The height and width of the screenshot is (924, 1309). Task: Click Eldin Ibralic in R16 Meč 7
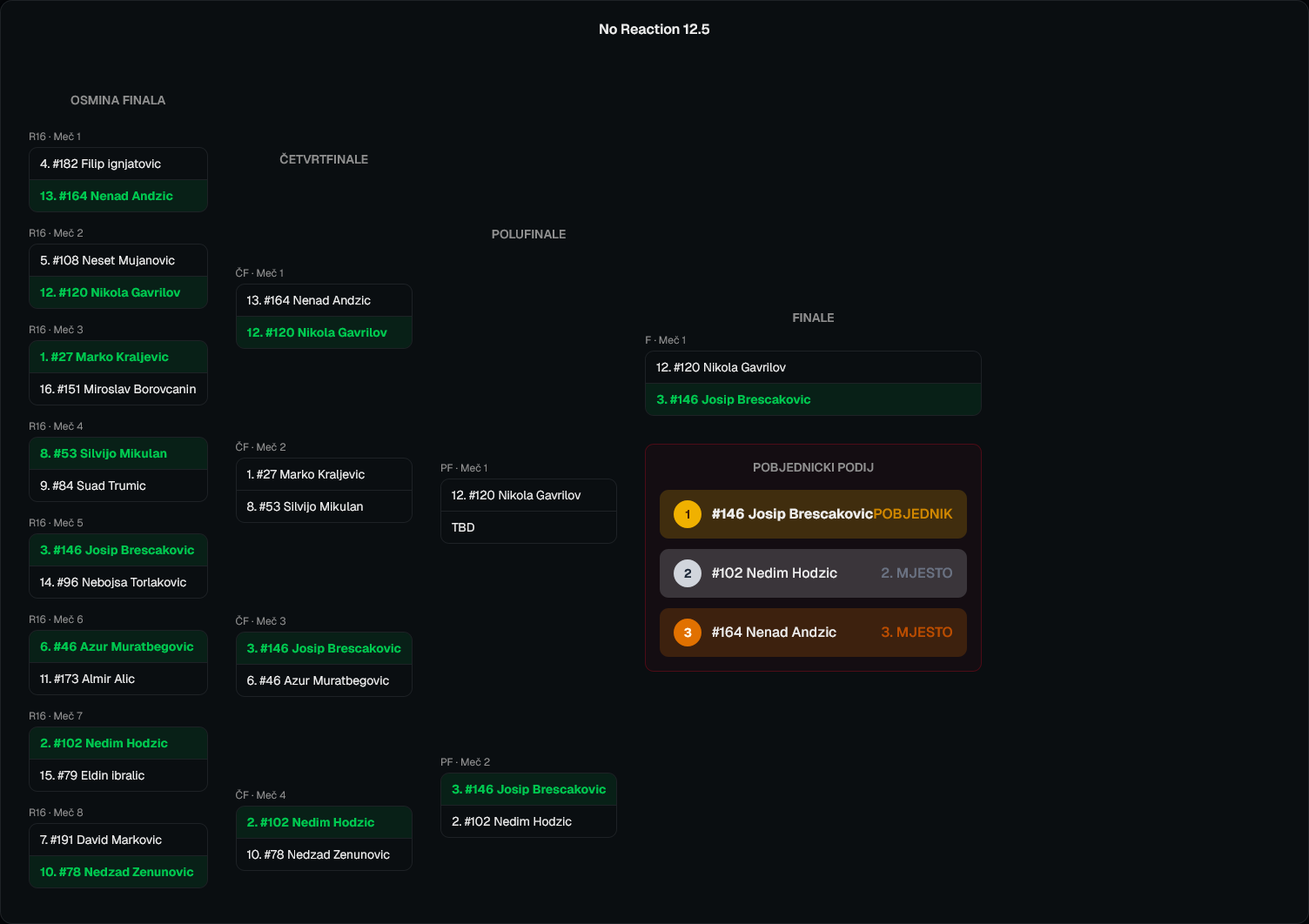[118, 775]
